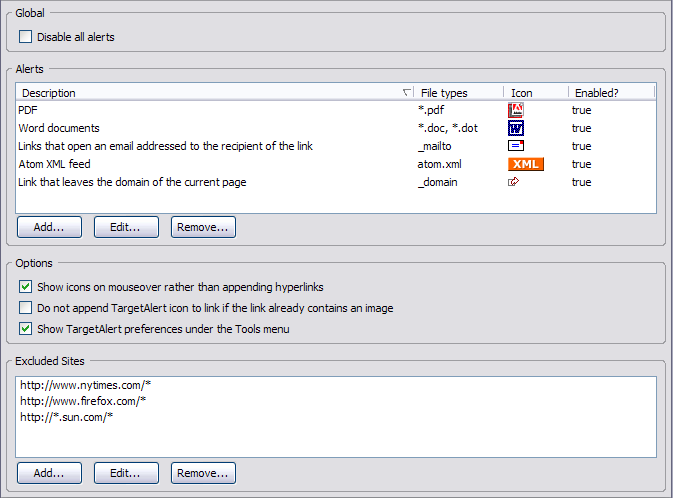673x498 pixels.
Task: Click the Word document icon
Action: (516, 128)
